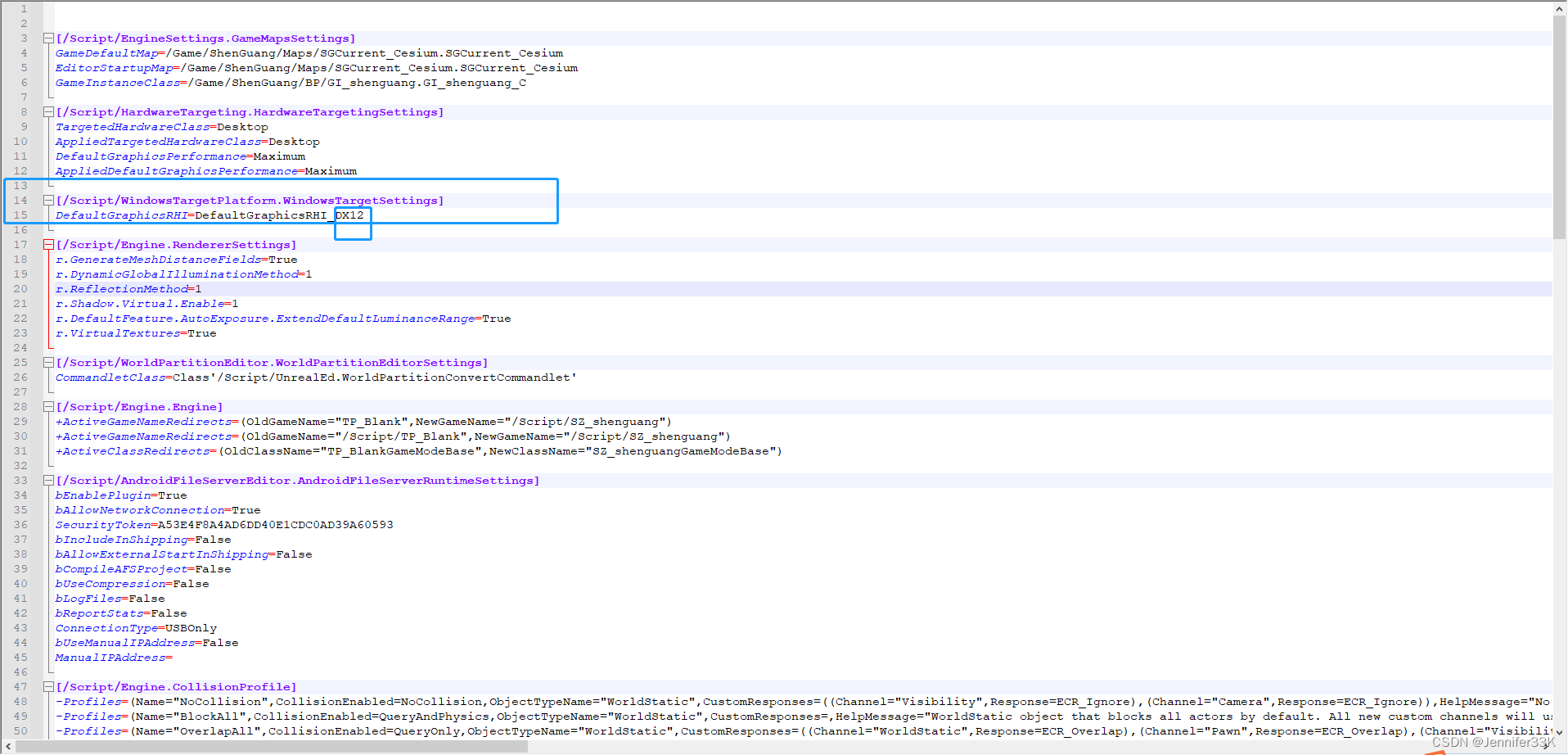1568x755 pixels.
Task: Click the vertical scrollbar down arrow
Action: coord(1560,734)
